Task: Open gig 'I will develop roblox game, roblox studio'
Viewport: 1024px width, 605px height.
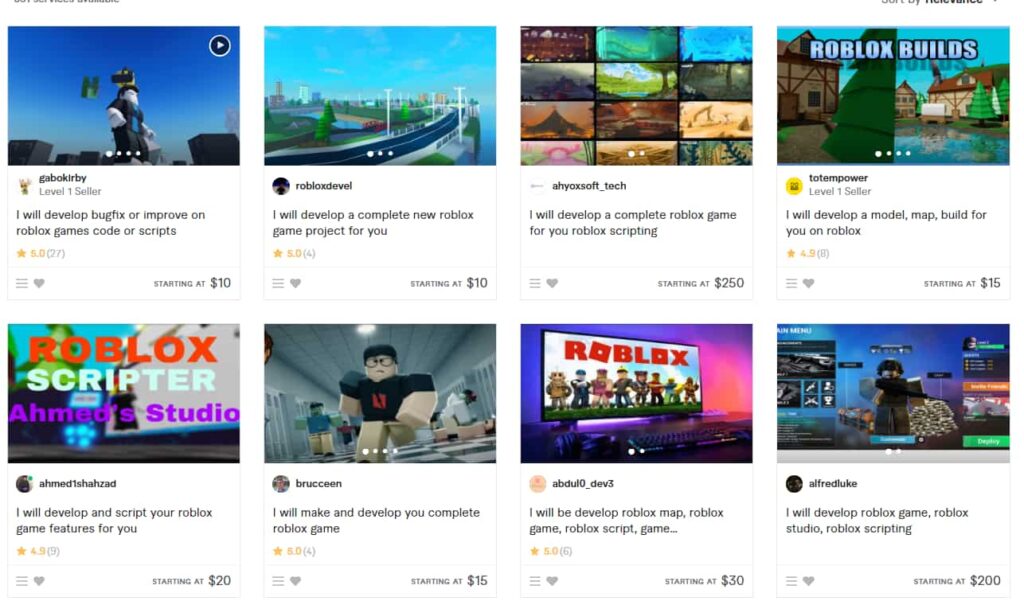Action: pos(877,521)
